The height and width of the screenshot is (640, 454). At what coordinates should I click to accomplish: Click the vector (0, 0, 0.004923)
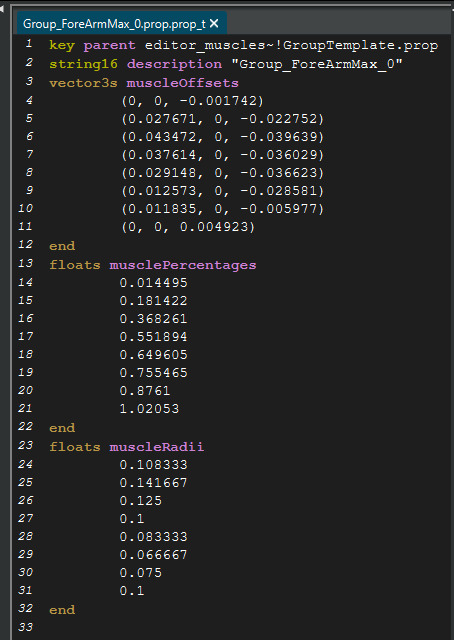click(188, 227)
